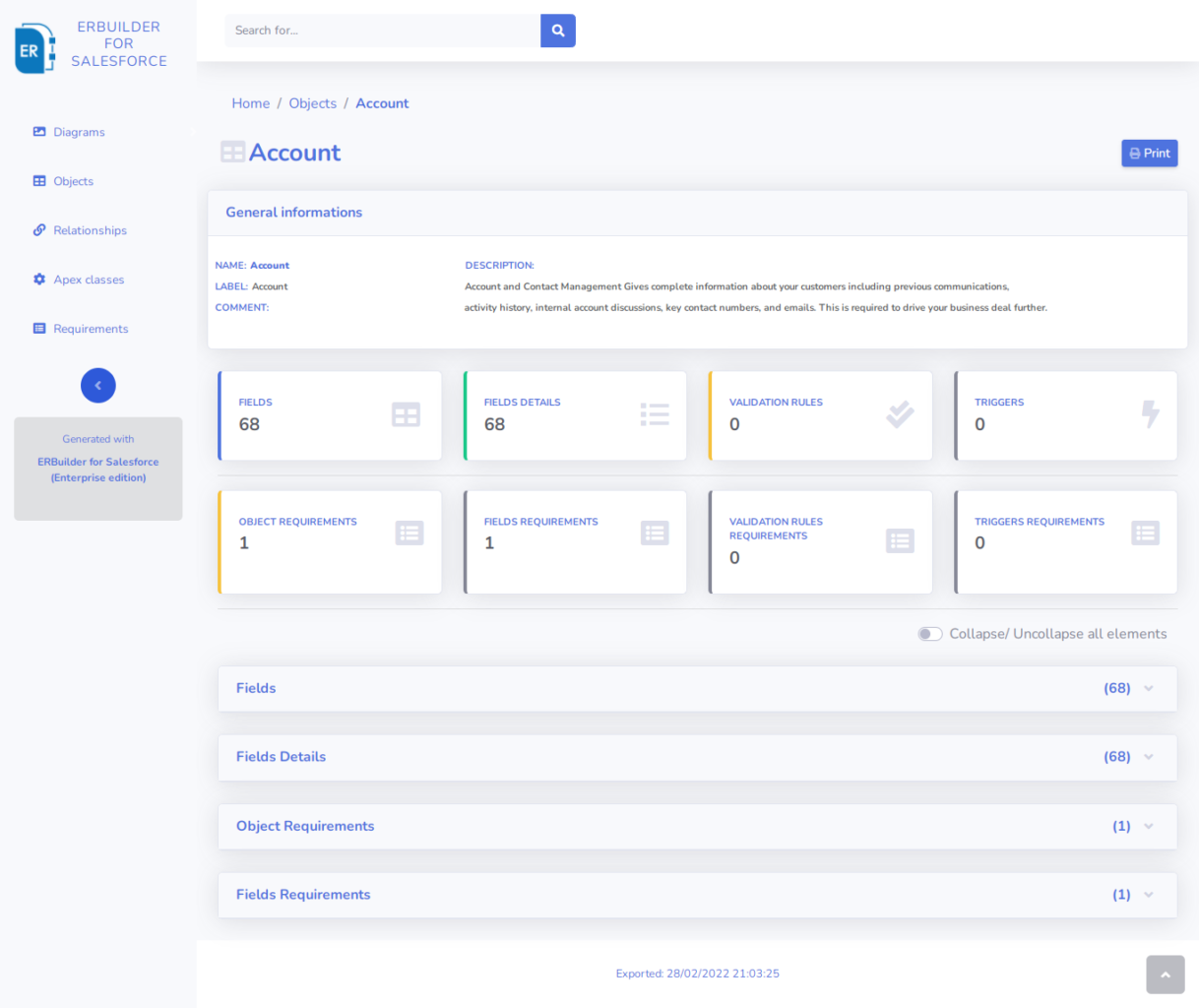
Task: Collapse the left sidebar with circular arrow
Action: (x=97, y=385)
